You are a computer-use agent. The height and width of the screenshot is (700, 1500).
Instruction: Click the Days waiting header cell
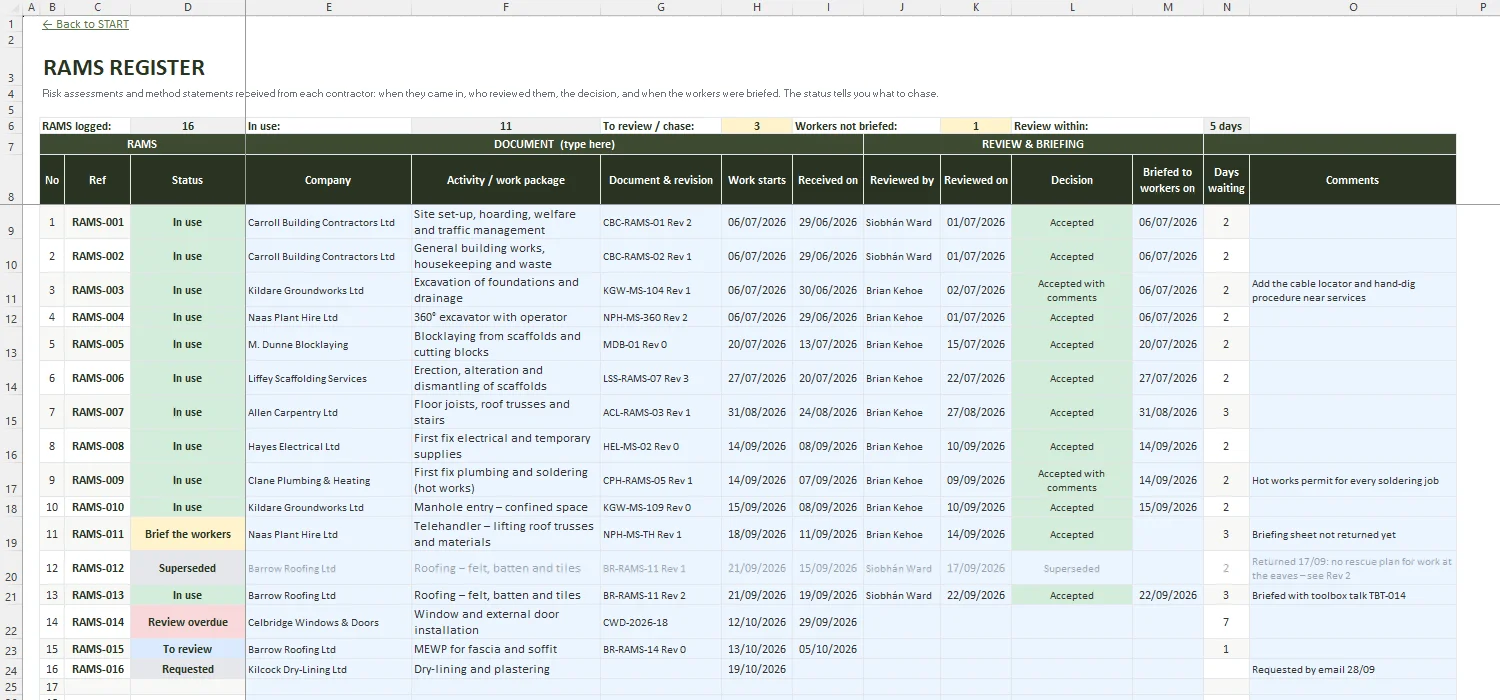click(1226, 180)
